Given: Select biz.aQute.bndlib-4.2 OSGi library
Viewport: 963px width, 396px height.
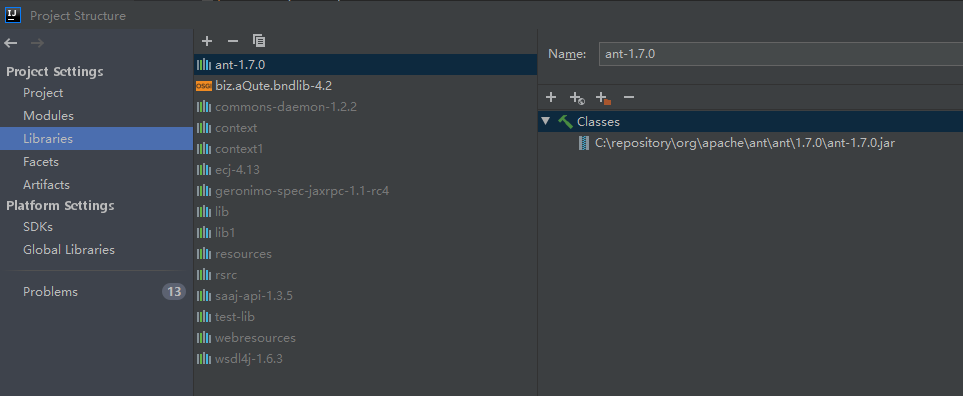Looking at the screenshot, I should [x=365, y=86].
